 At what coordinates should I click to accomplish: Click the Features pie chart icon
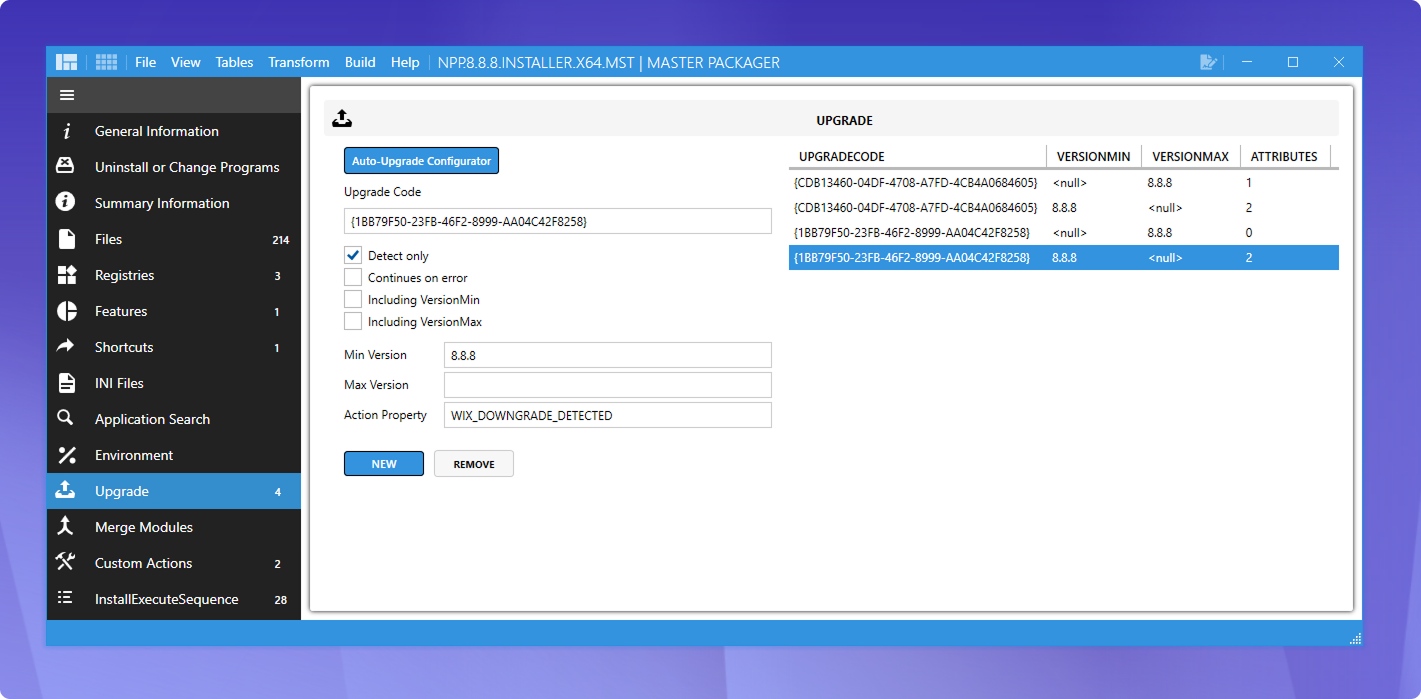click(67, 311)
